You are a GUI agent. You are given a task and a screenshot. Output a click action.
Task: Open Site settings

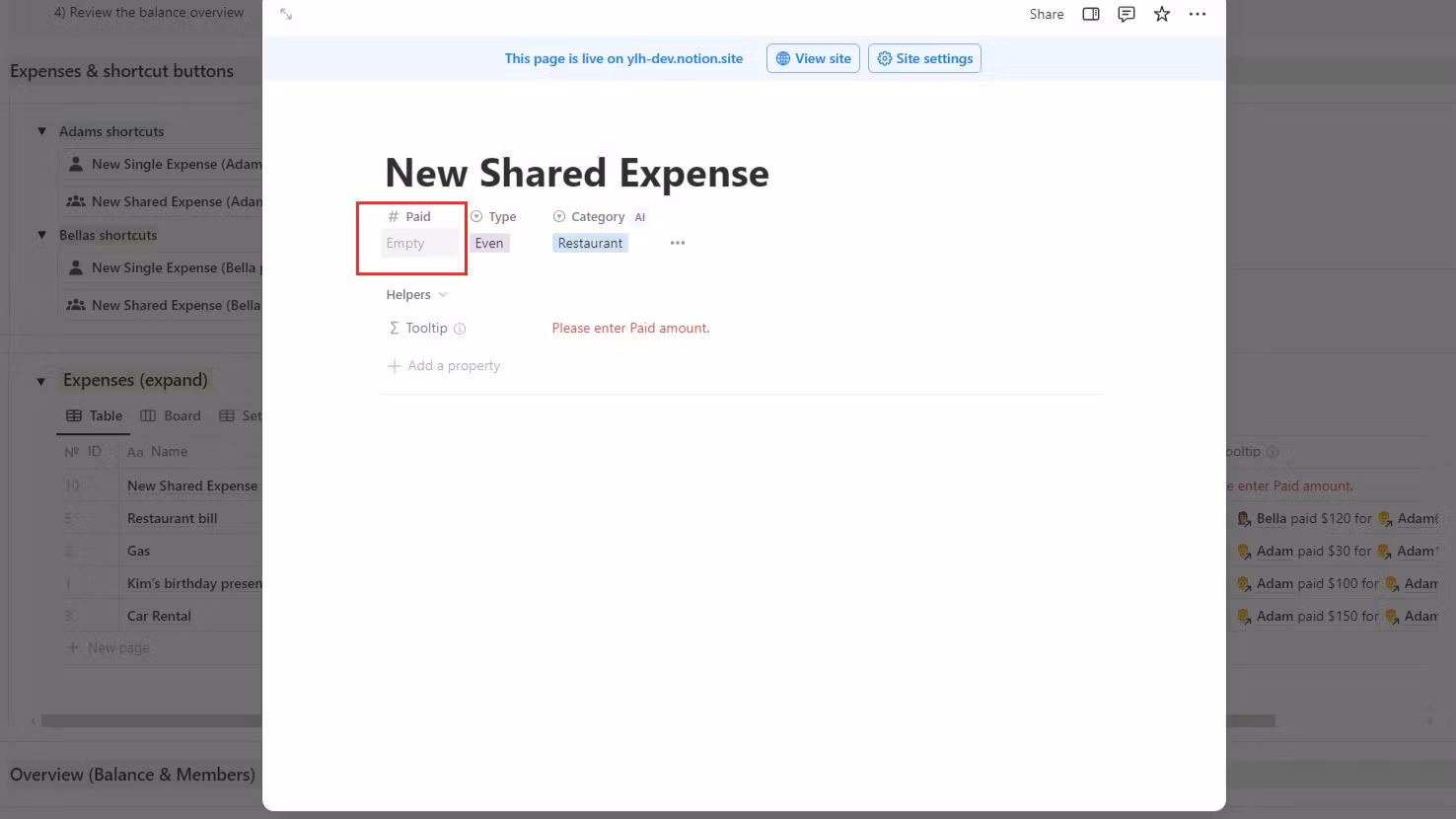(x=924, y=58)
